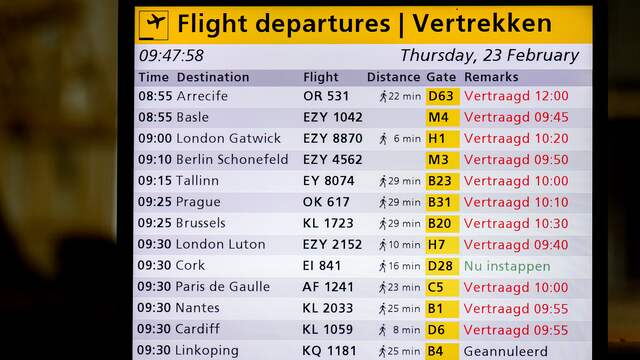640x360 pixels.
Task: Click the walking icon beside Arrecife's 22 min
Action: (383, 97)
